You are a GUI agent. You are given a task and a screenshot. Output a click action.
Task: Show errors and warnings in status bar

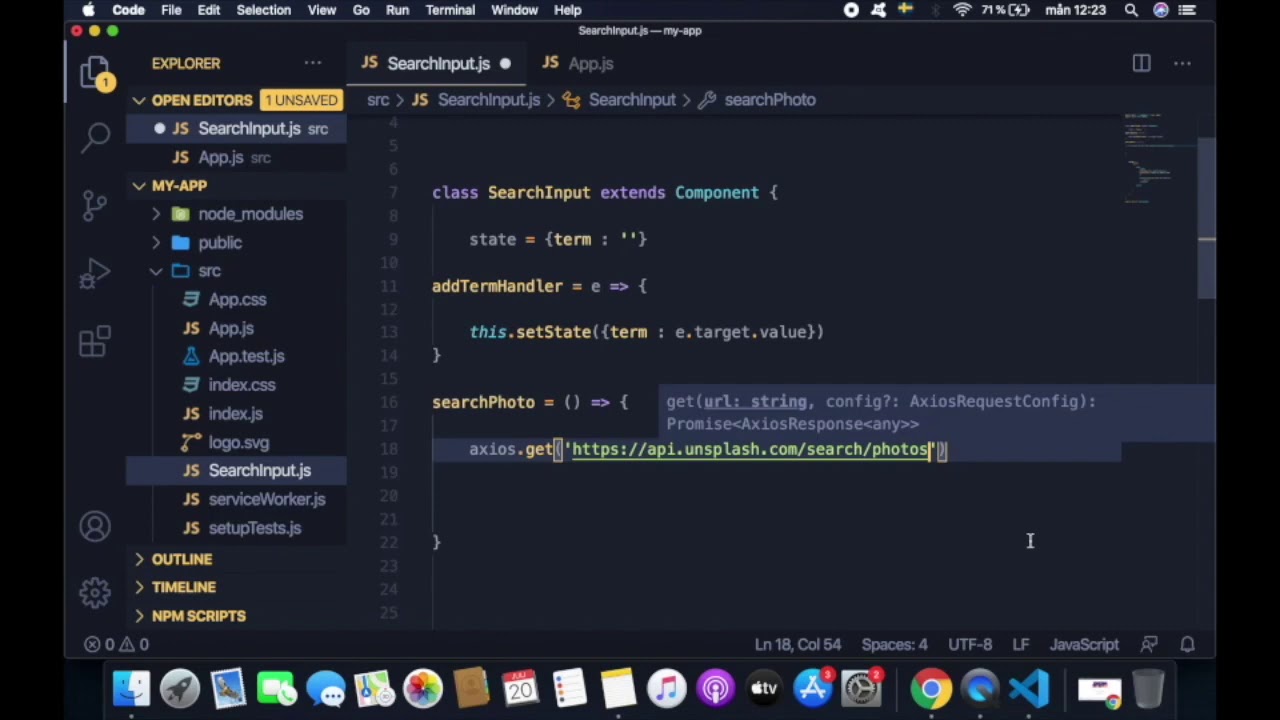click(x=117, y=645)
